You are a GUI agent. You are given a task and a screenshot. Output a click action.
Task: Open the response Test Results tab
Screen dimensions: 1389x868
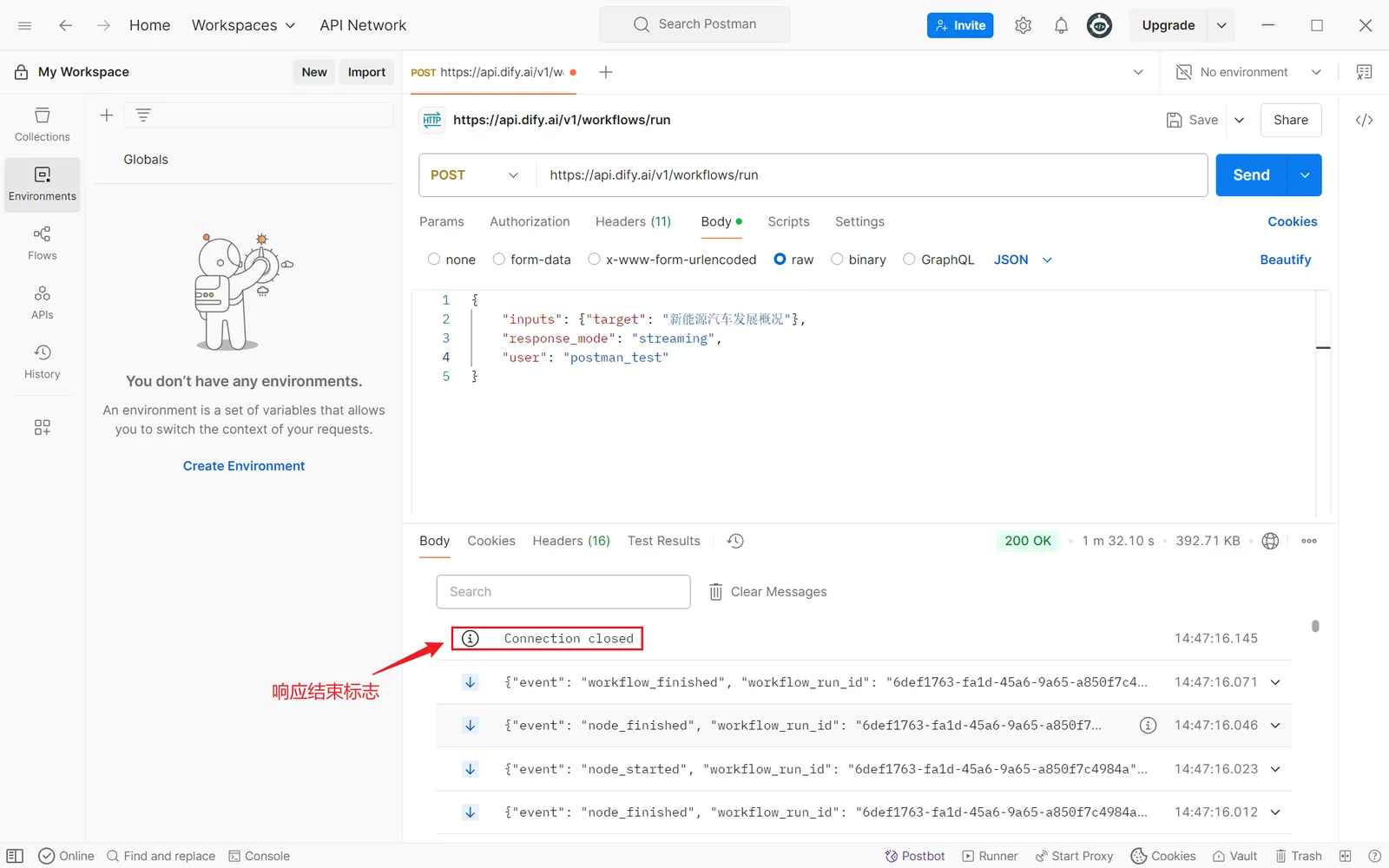tap(663, 541)
